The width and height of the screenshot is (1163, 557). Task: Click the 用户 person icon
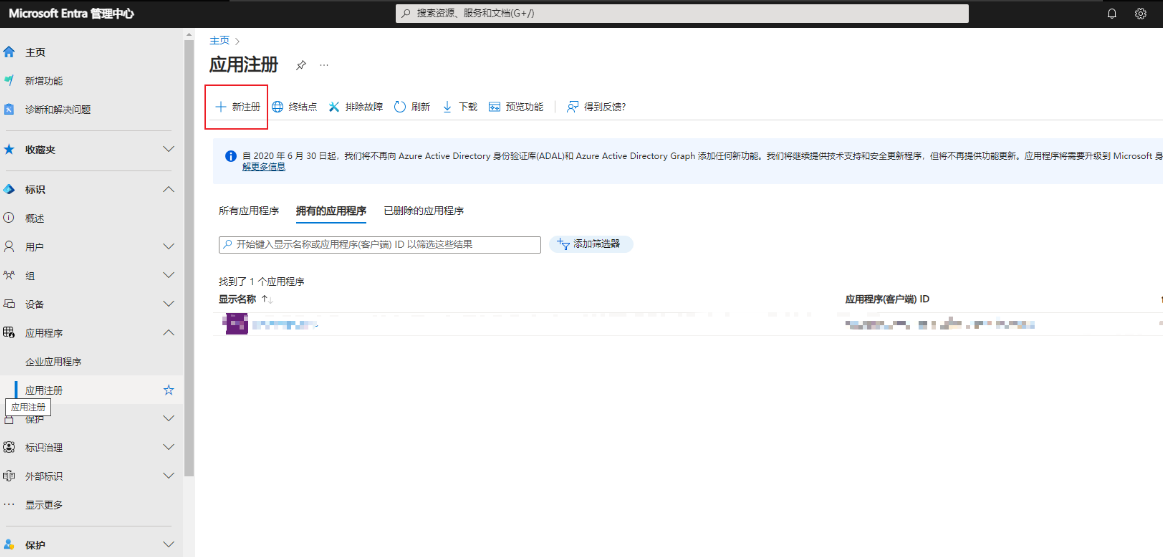[x=9, y=246]
